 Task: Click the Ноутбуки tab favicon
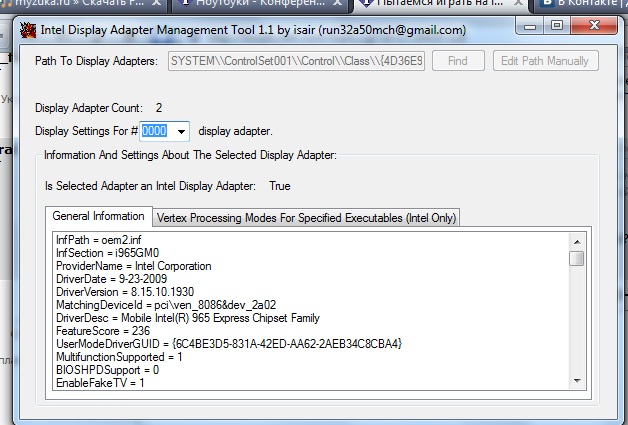tap(185, 2)
